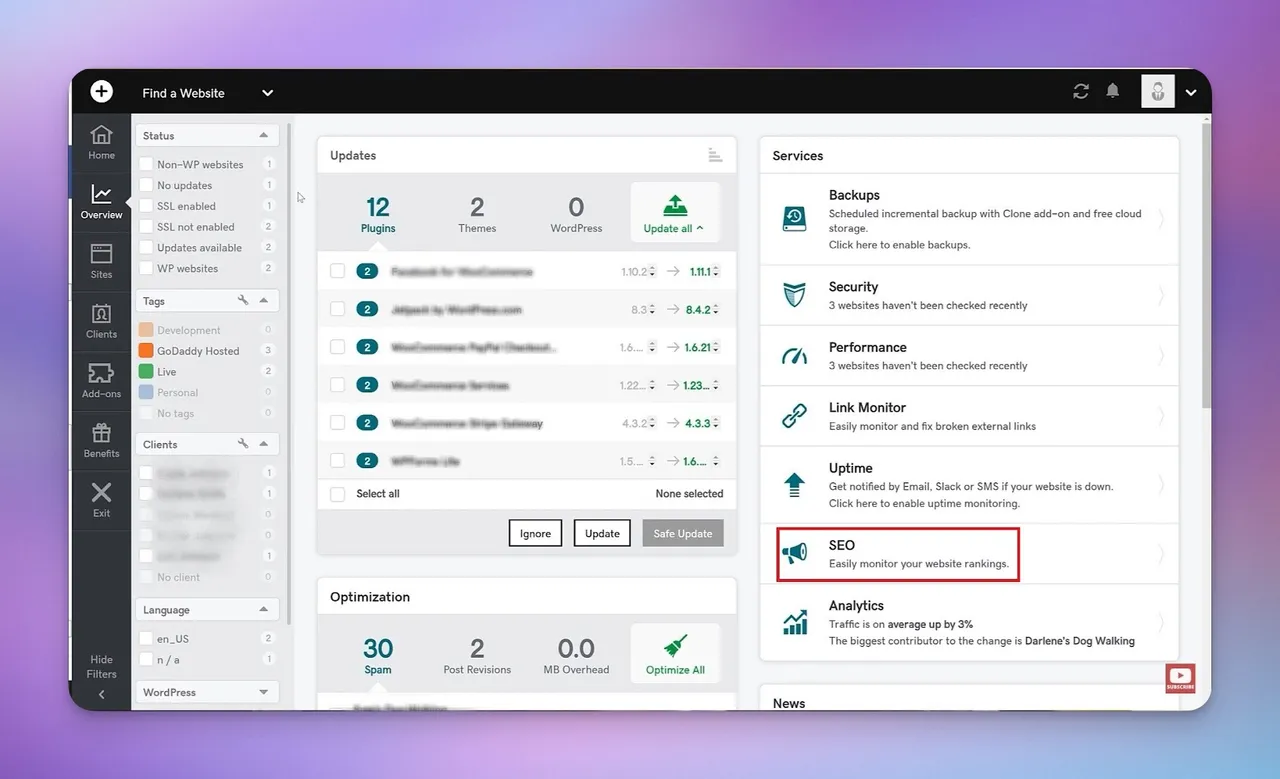1280x779 pixels.
Task: Select the 12 Plugins tab
Action: coord(378,214)
